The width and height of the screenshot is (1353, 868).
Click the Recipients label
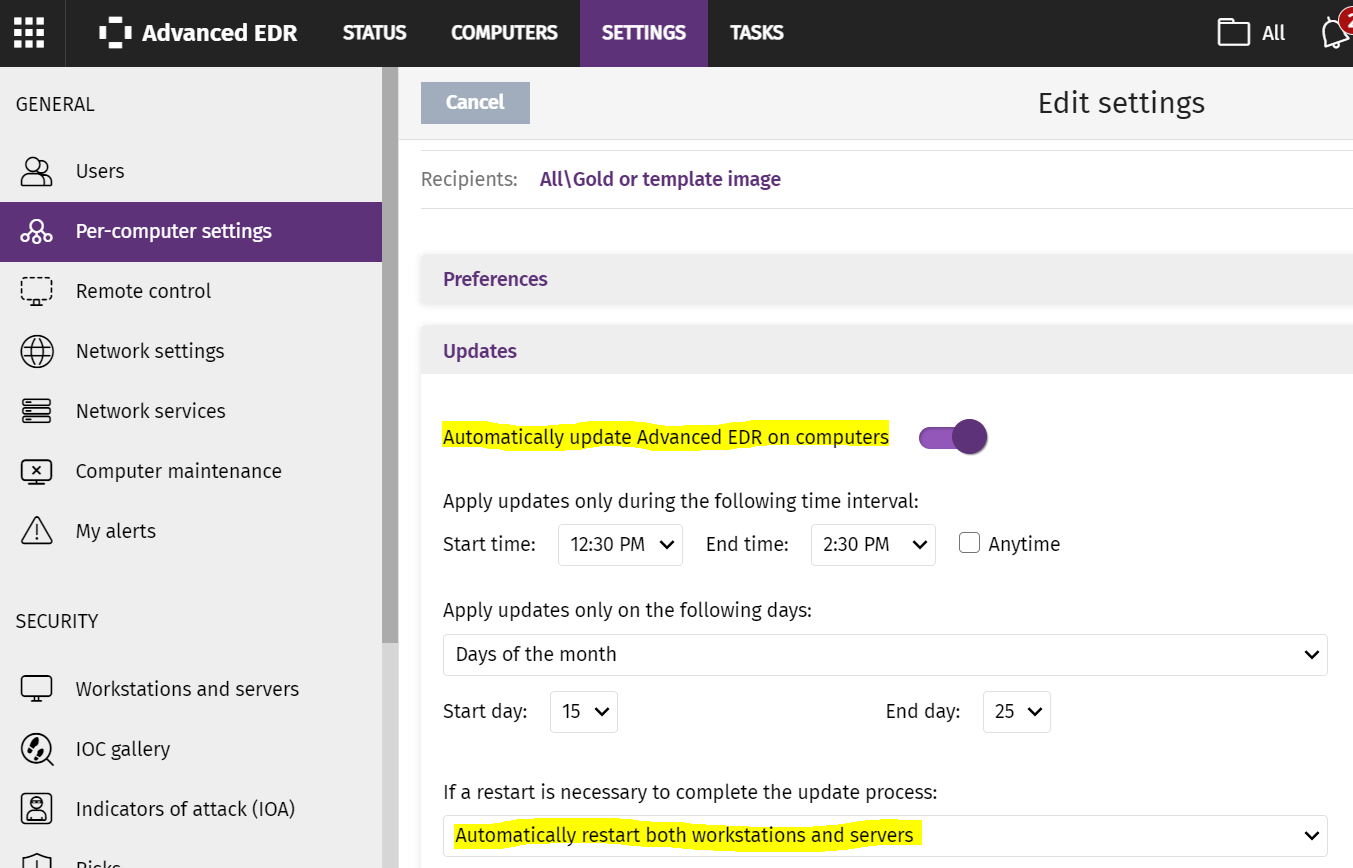point(469,179)
